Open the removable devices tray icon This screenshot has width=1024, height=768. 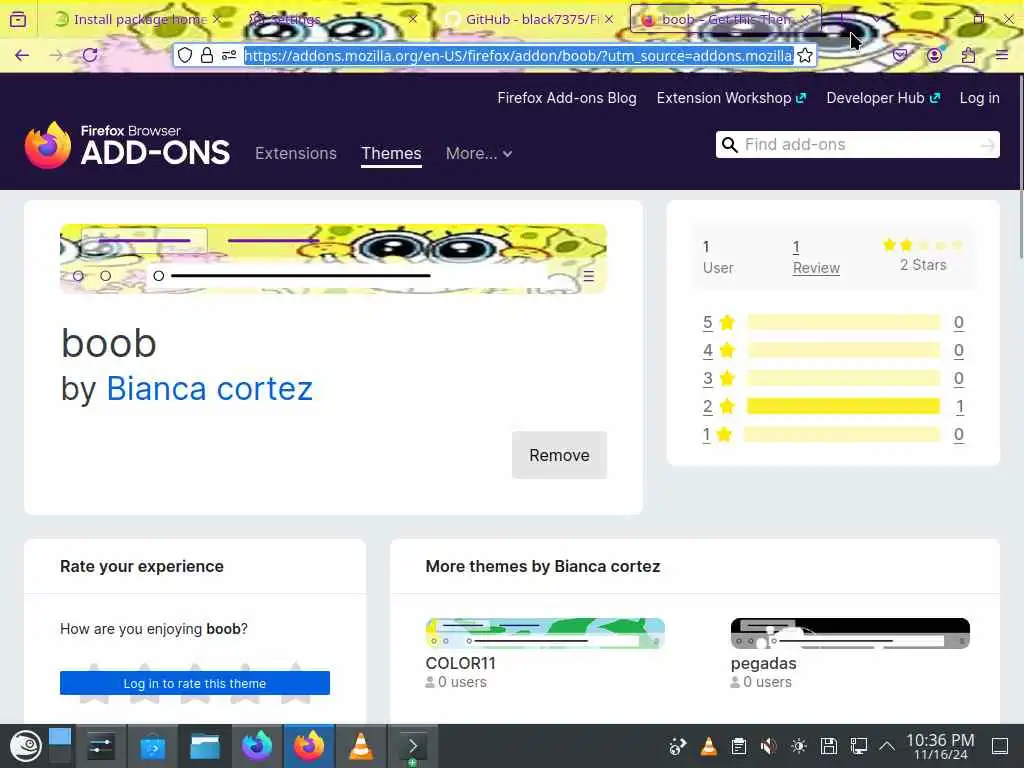coord(829,746)
